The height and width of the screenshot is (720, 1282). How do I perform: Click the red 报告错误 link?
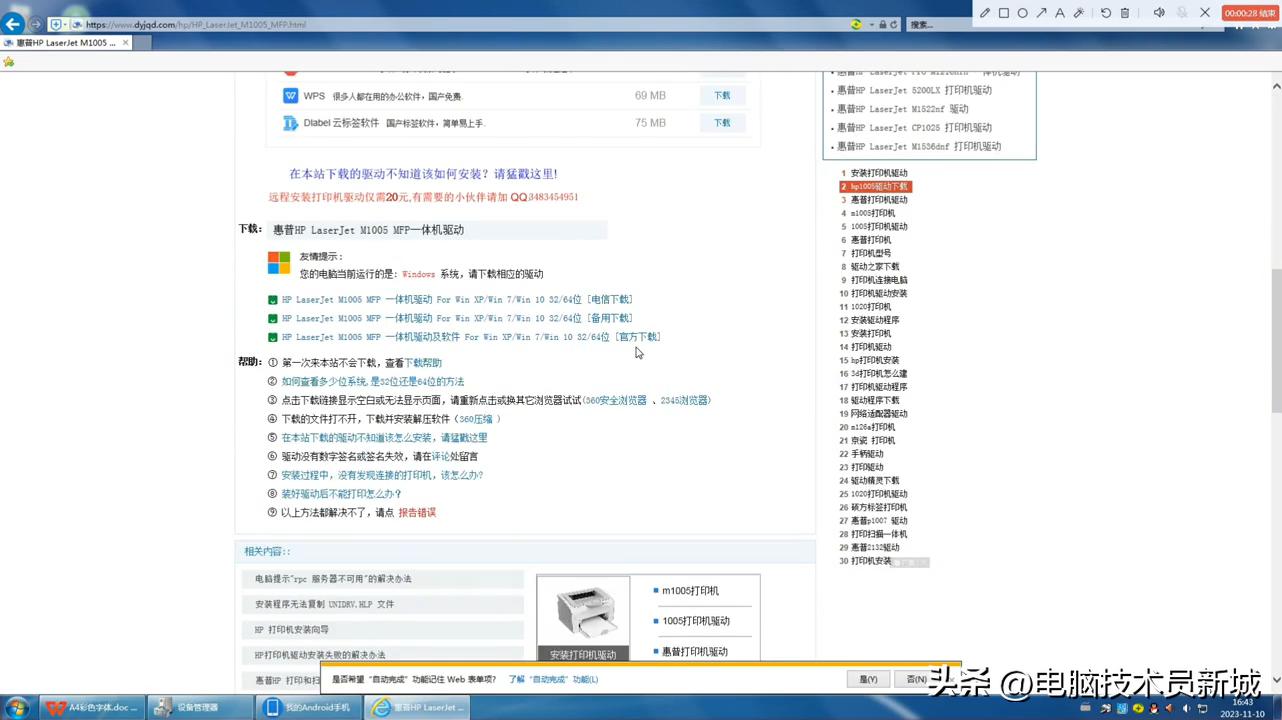click(x=417, y=512)
